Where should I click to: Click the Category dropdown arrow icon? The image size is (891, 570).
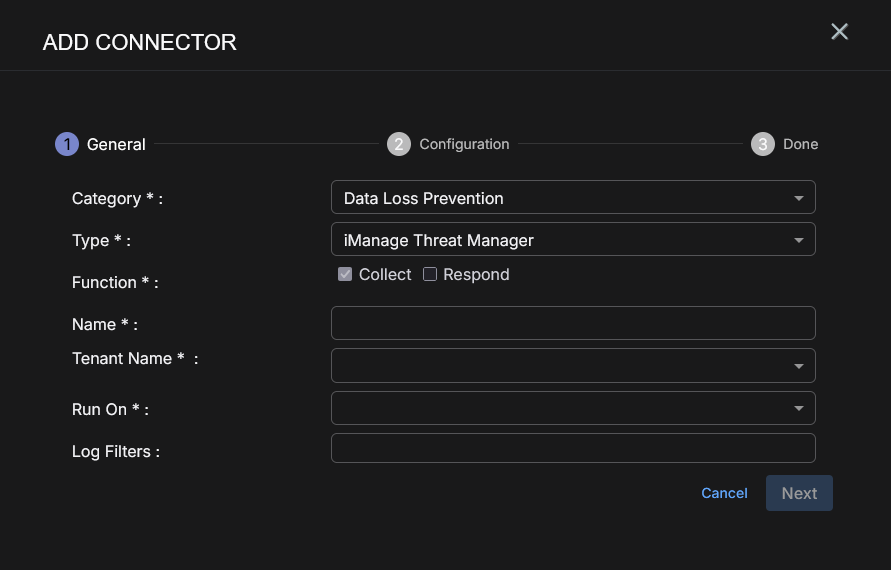click(799, 198)
